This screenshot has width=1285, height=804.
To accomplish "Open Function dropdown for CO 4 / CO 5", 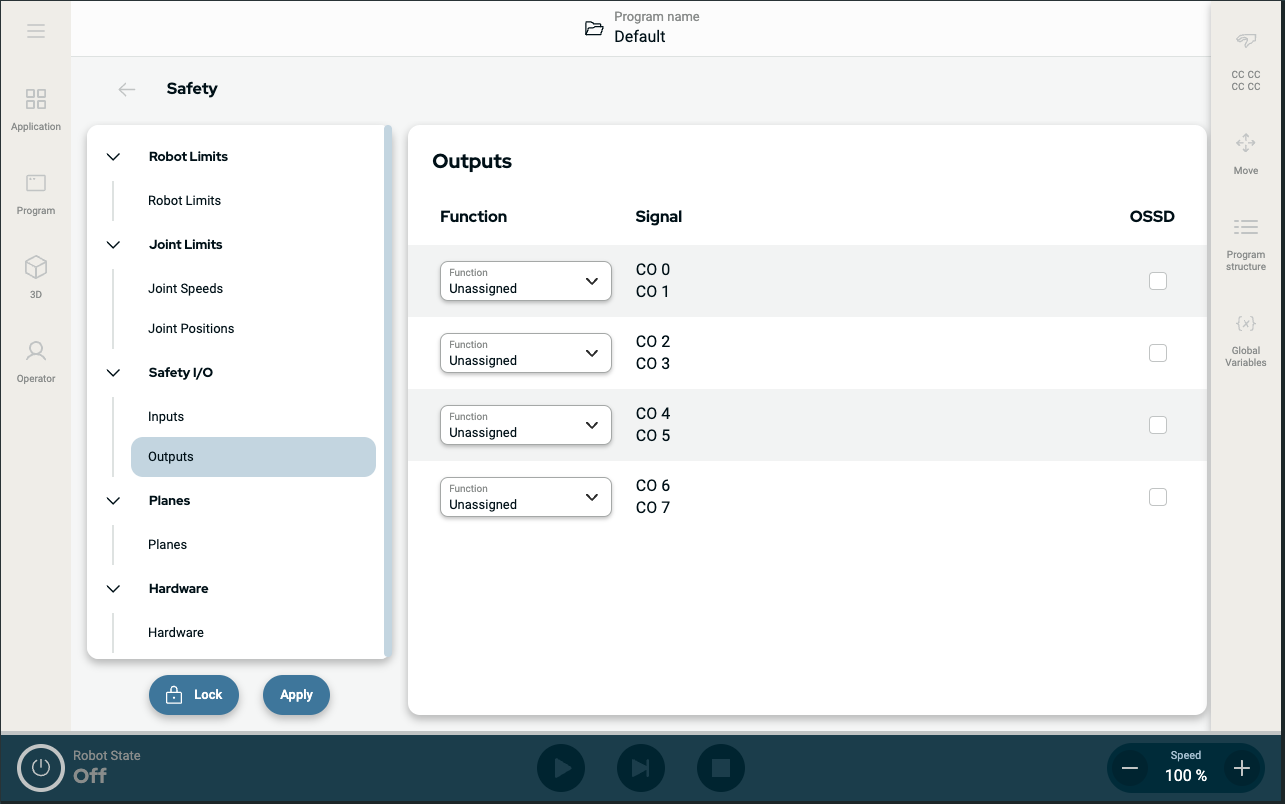I will click(525, 425).
